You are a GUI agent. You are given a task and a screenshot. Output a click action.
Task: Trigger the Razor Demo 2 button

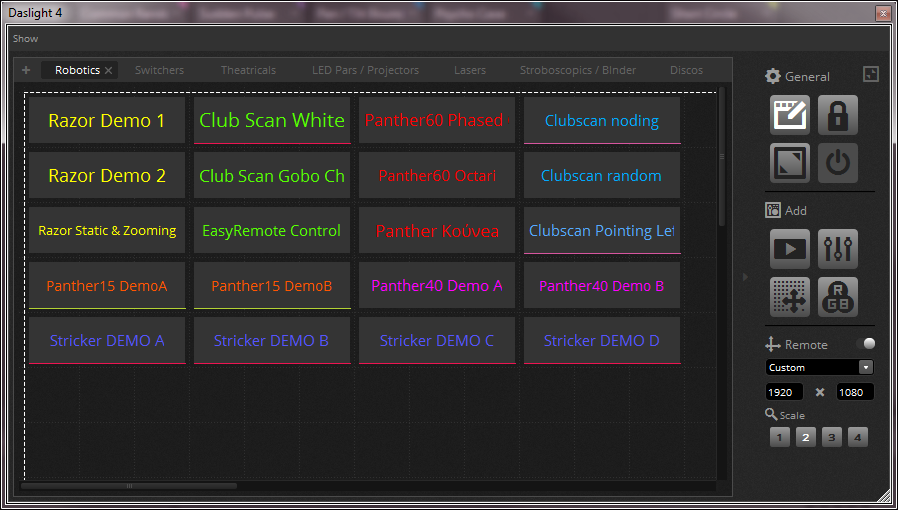pyautogui.click(x=107, y=175)
